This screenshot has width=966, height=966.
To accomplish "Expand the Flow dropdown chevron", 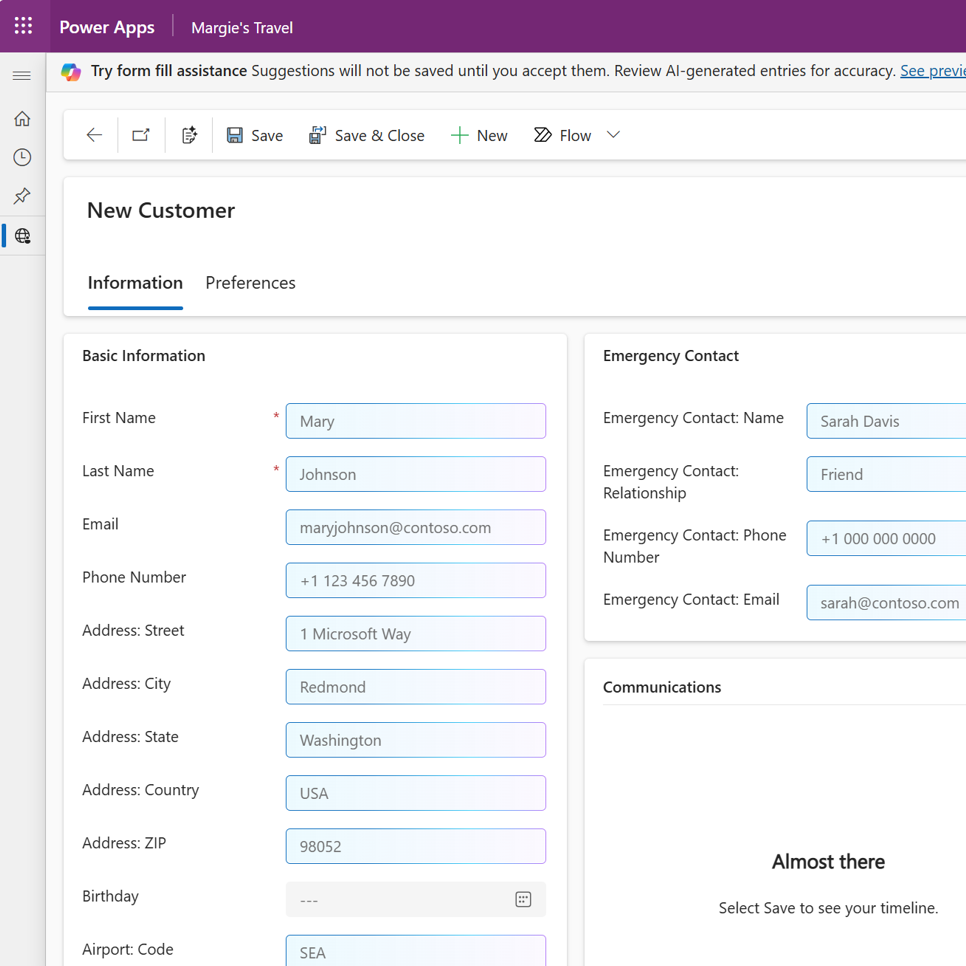I will click(613, 135).
